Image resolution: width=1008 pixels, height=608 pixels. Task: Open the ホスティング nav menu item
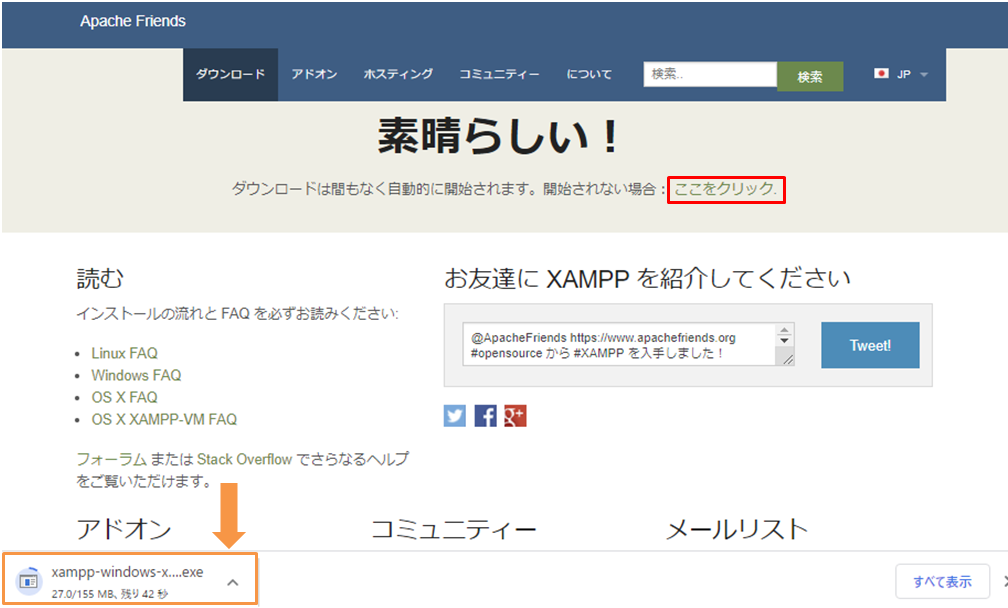pos(398,75)
